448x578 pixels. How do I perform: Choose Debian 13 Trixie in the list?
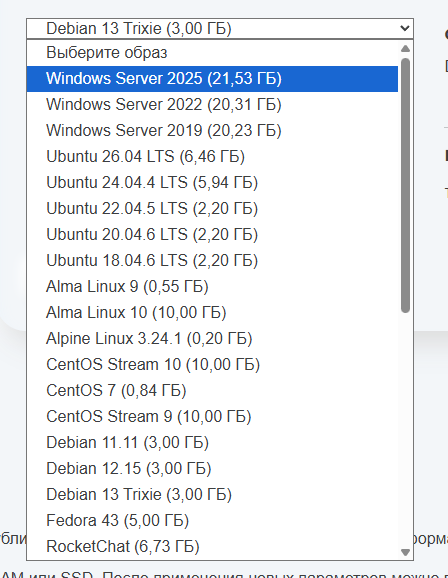212,494
